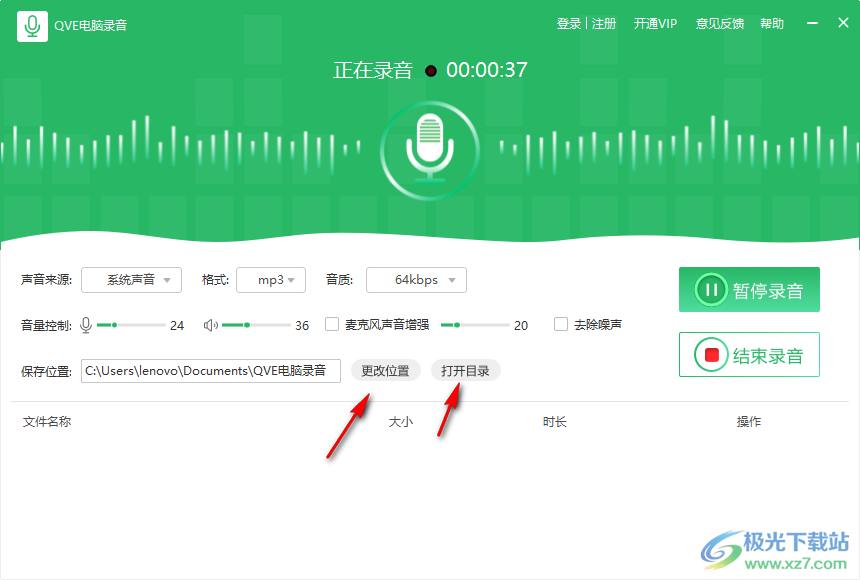Open the 声音来源 source dropdown
860x580 pixels.
[x=131, y=280]
